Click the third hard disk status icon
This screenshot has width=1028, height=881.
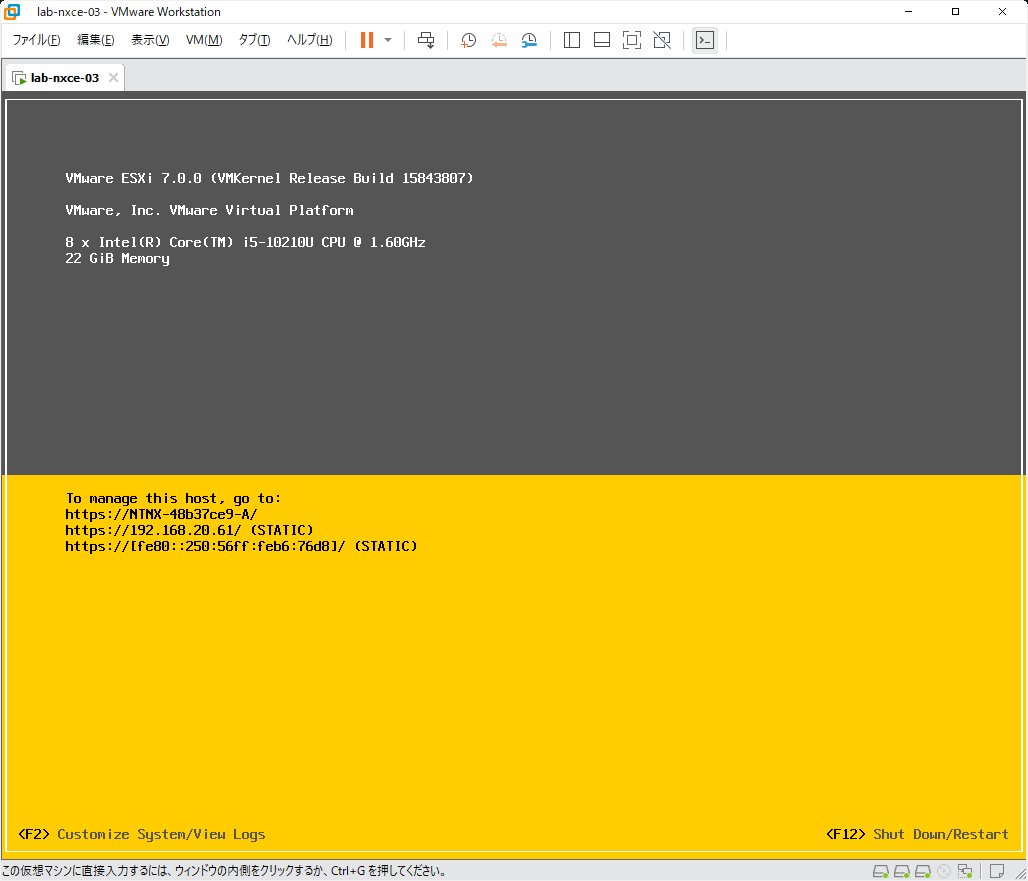click(922, 871)
